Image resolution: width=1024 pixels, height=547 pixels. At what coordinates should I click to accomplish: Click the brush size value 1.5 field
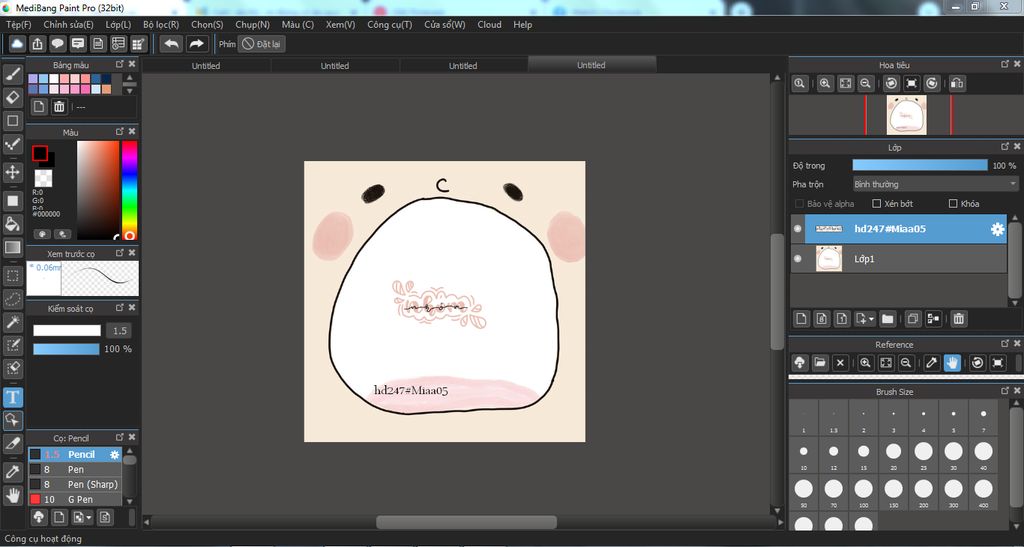(x=119, y=331)
